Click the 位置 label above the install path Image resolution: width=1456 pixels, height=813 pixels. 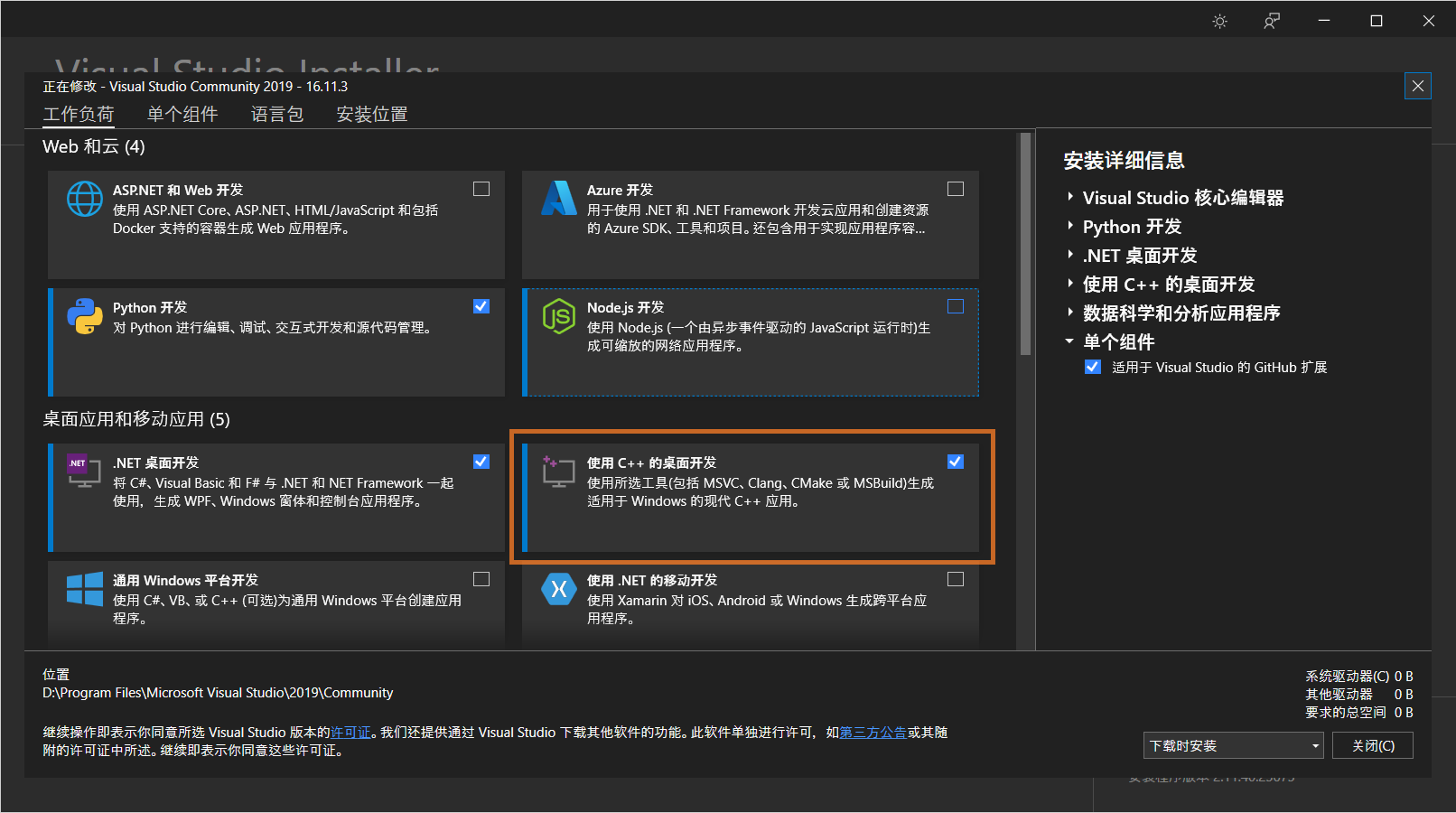click(56, 675)
